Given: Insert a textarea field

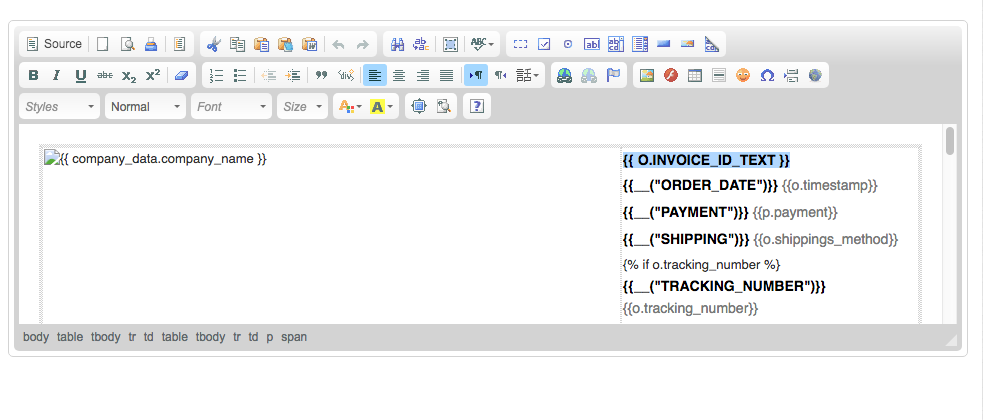Looking at the screenshot, I should (616, 44).
